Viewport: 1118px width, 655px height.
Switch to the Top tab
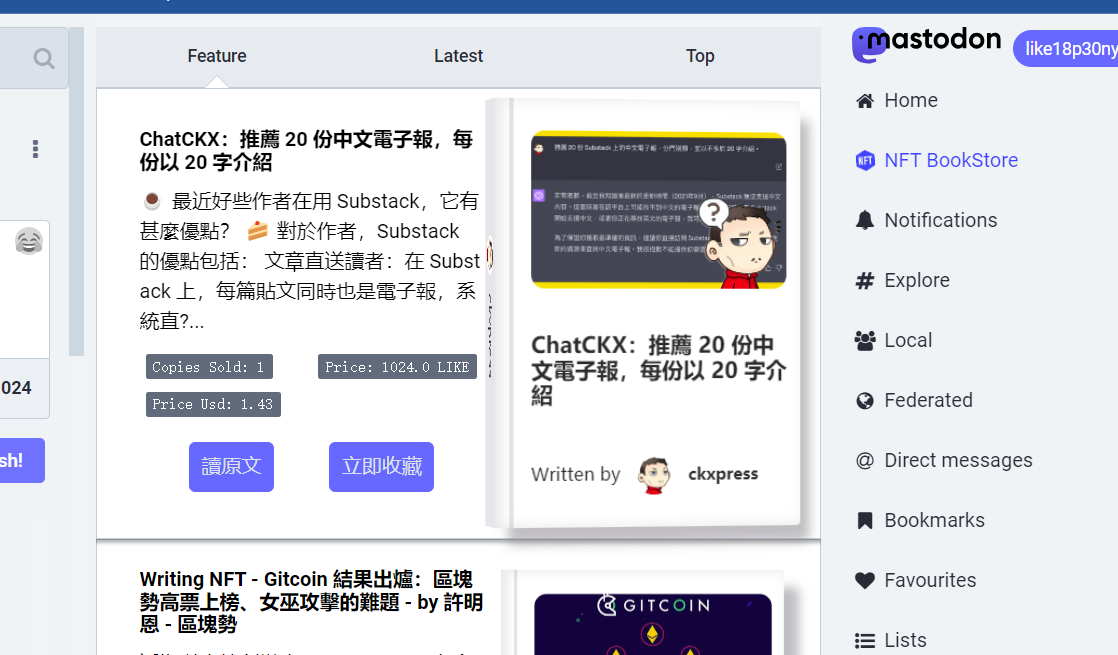click(700, 56)
